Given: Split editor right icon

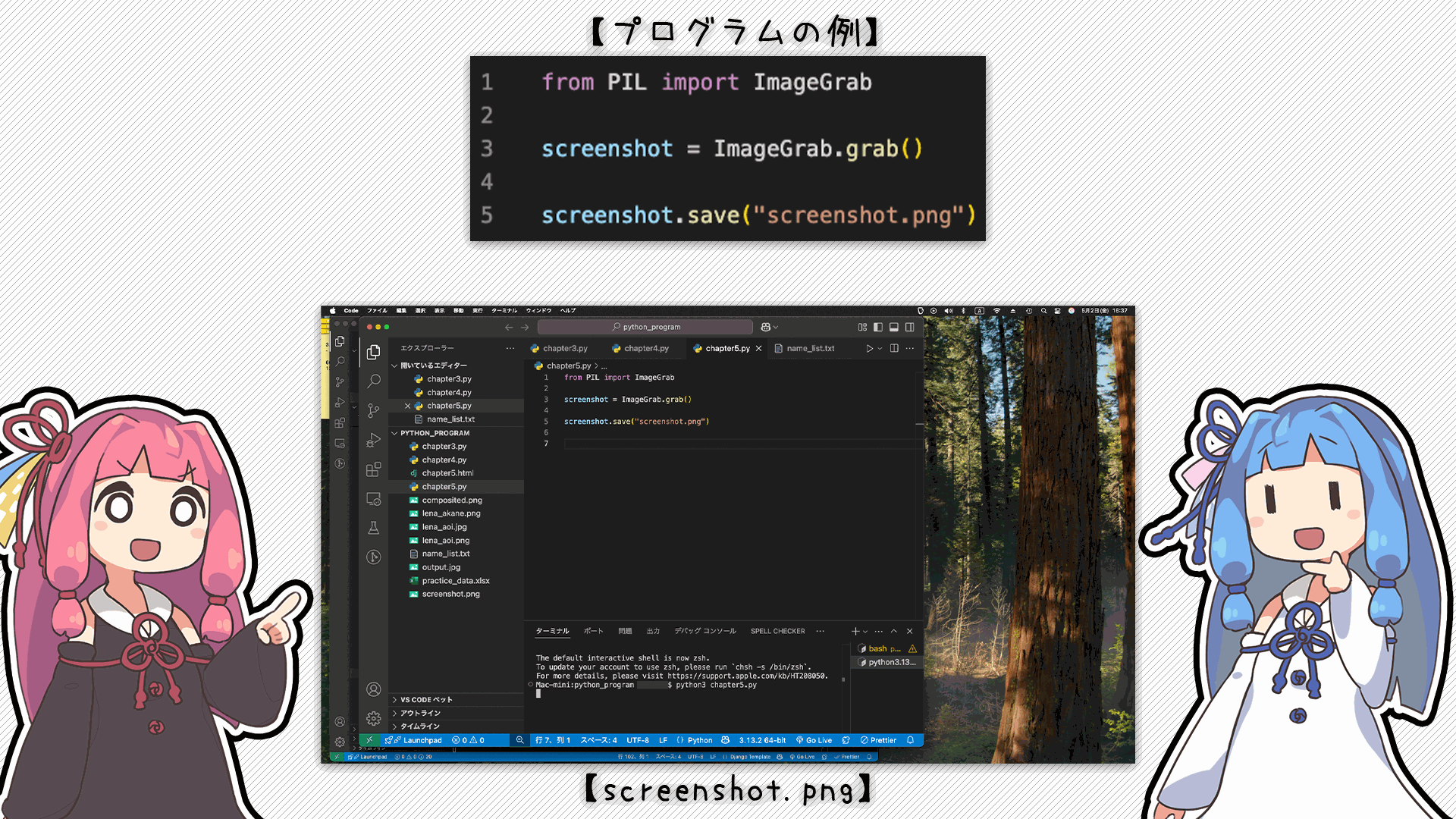Looking at the screenshot, I should [894, 348].
